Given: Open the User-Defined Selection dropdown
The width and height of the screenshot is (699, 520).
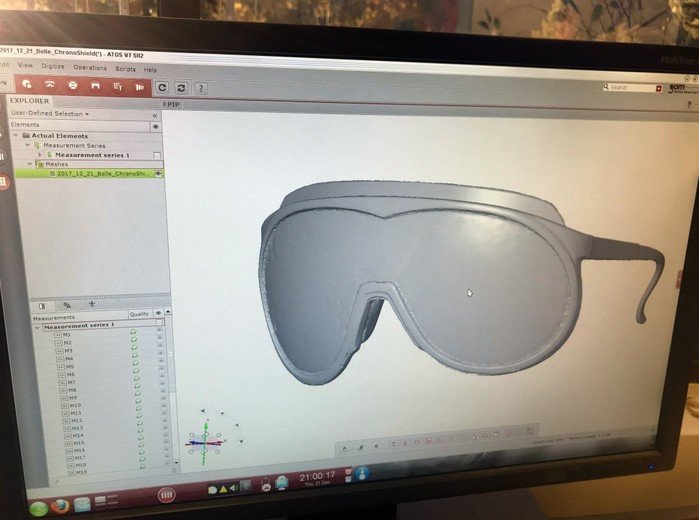Looking at the screenshot, I should click(50, 113).
